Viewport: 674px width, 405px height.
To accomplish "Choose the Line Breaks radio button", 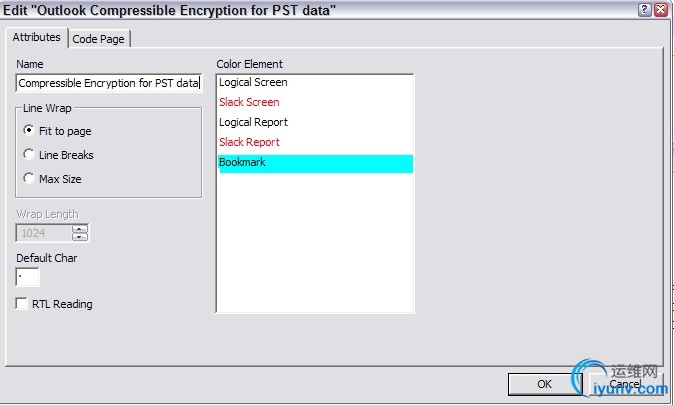I will (28, 155).
